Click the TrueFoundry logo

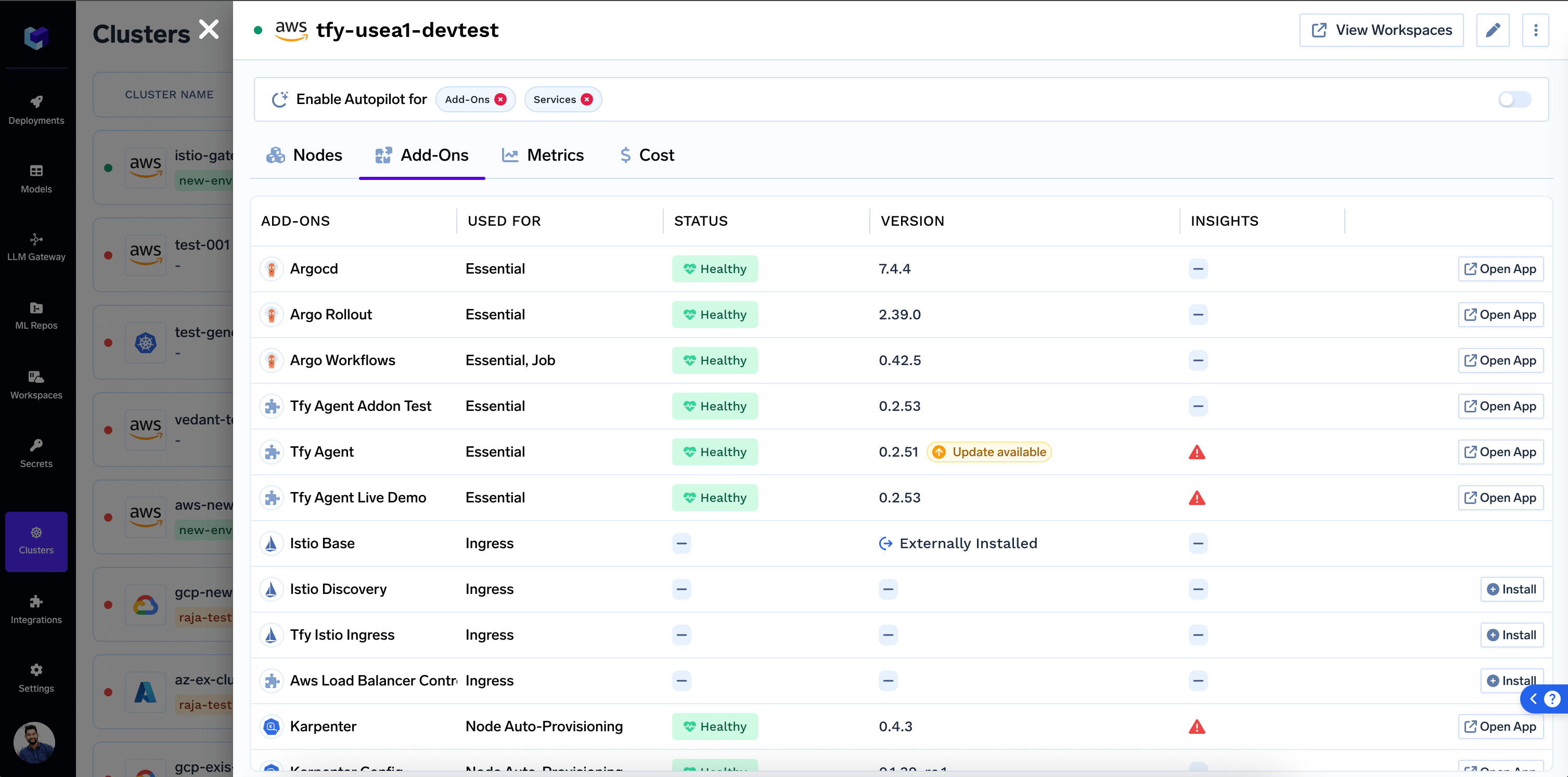coord(36,37)
